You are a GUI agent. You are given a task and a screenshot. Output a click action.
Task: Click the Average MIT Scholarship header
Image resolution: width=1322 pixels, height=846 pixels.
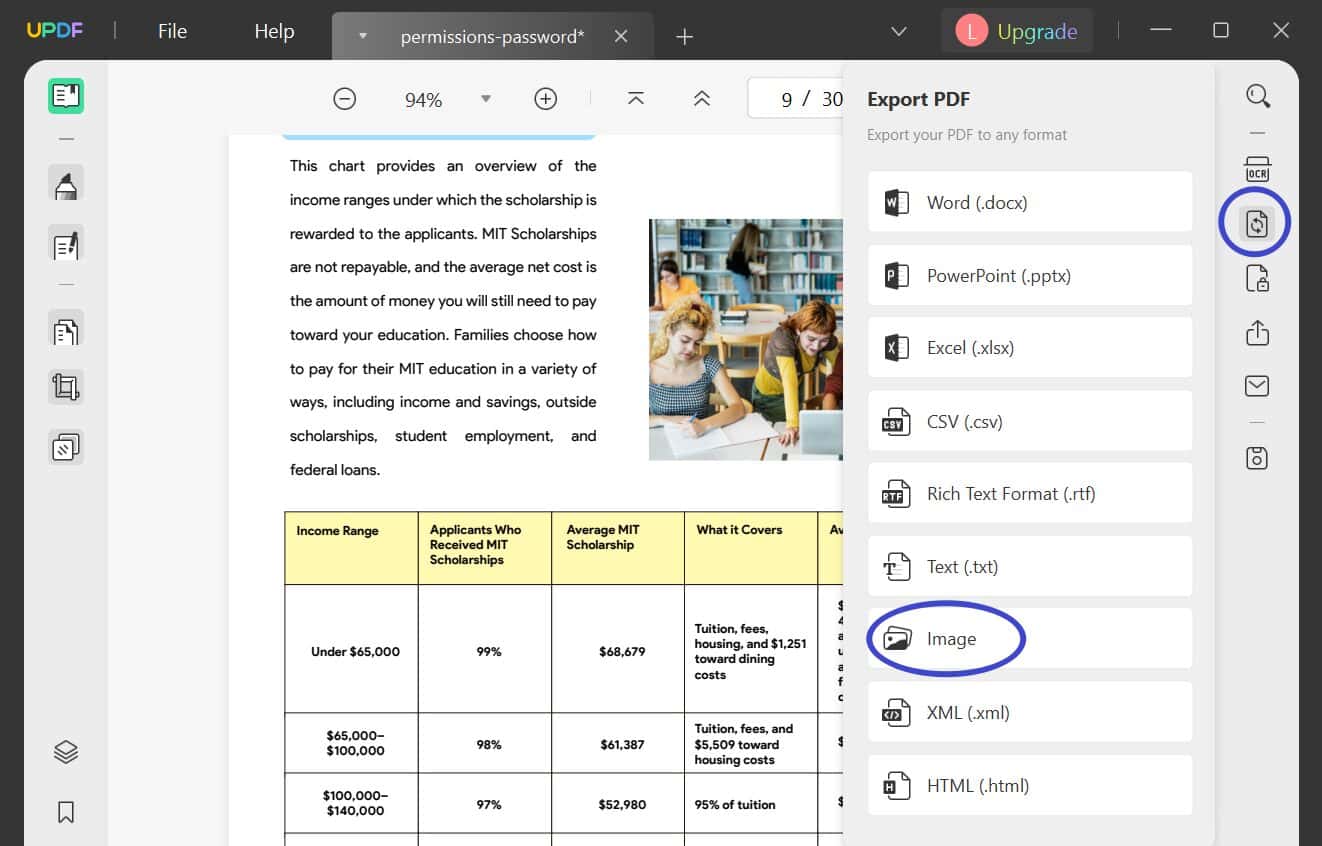point(618,548)
